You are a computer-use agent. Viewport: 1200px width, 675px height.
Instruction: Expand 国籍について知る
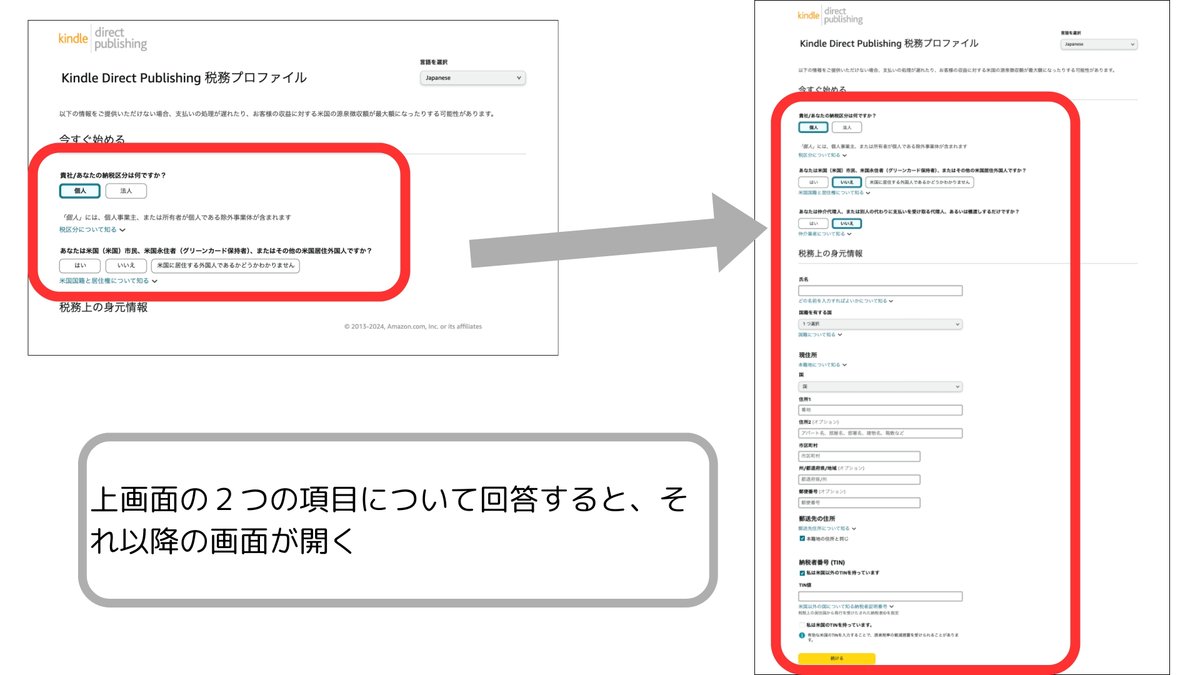pos(822,335)
